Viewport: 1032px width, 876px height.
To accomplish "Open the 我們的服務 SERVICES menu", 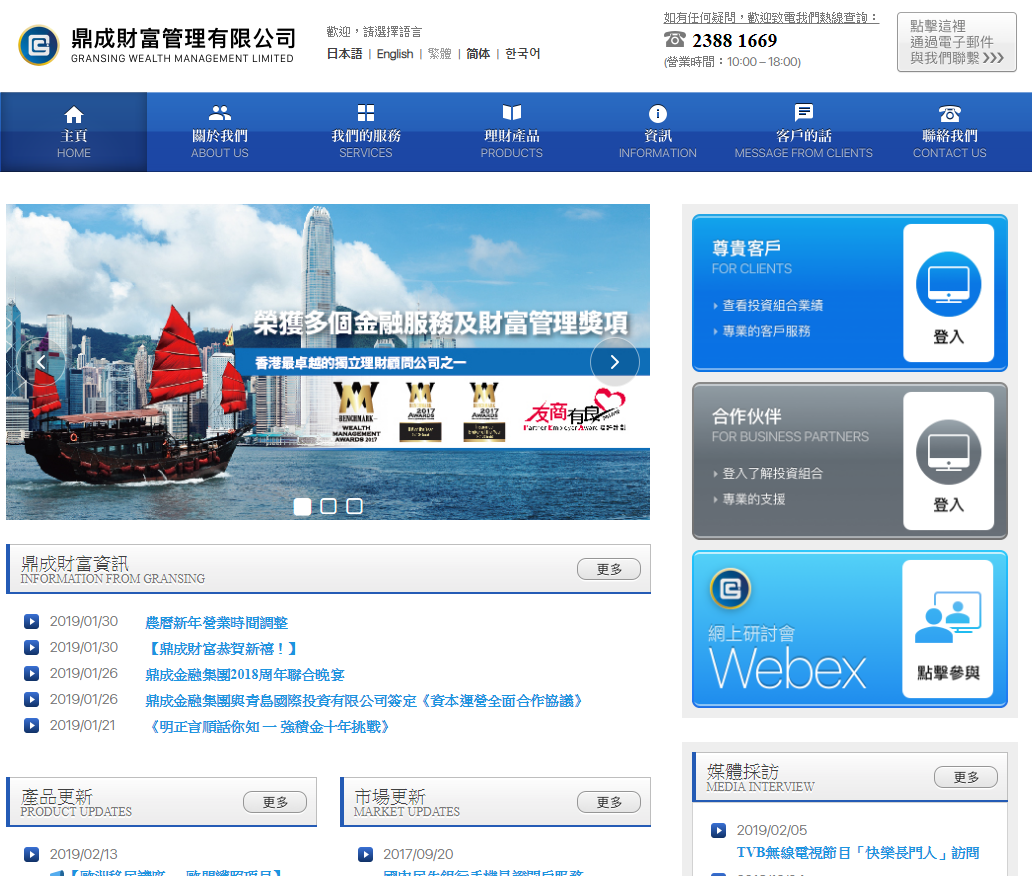I will [x=366, y=132].
